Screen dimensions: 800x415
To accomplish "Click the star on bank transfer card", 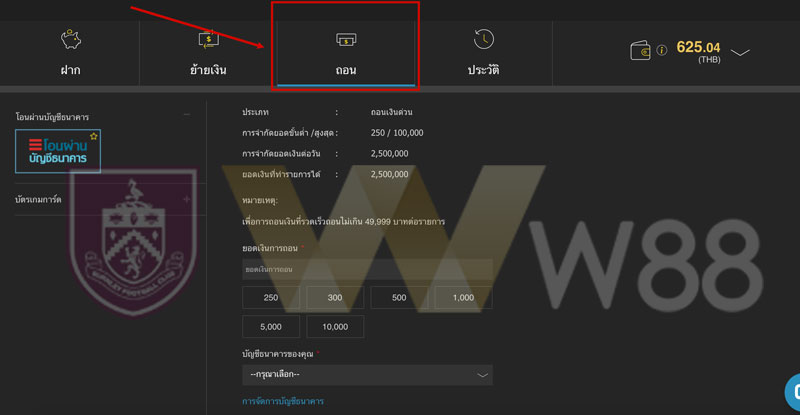I will pyautogui.click(x=93, y=136).
